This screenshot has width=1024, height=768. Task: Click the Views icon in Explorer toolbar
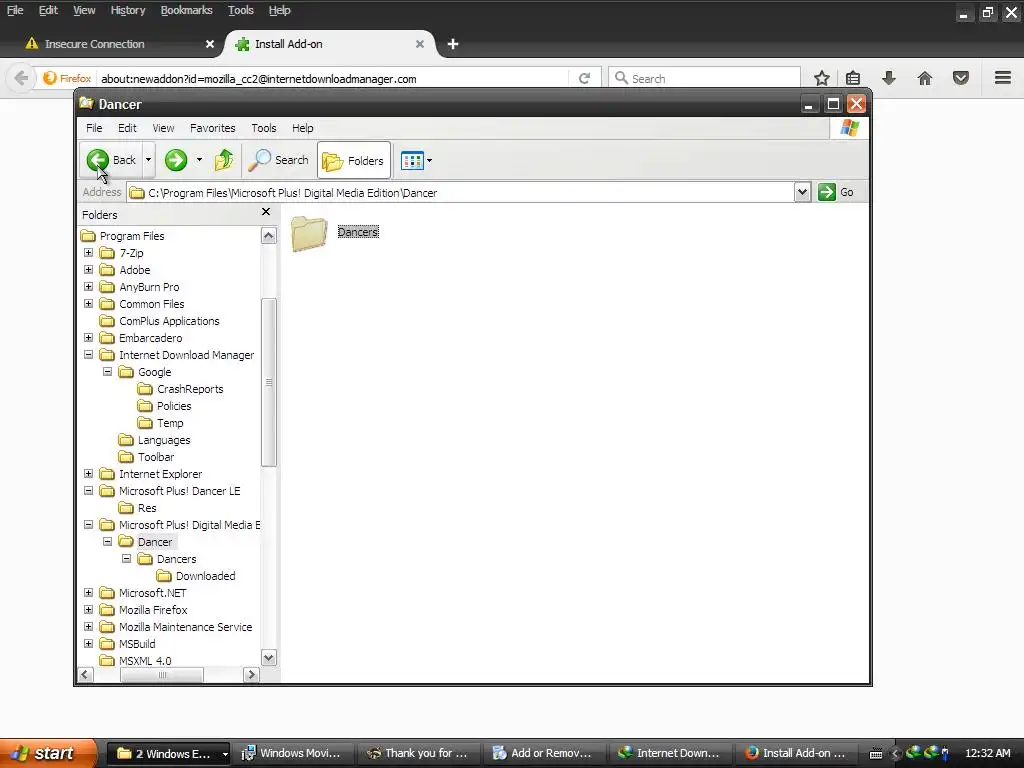[412, 160]
